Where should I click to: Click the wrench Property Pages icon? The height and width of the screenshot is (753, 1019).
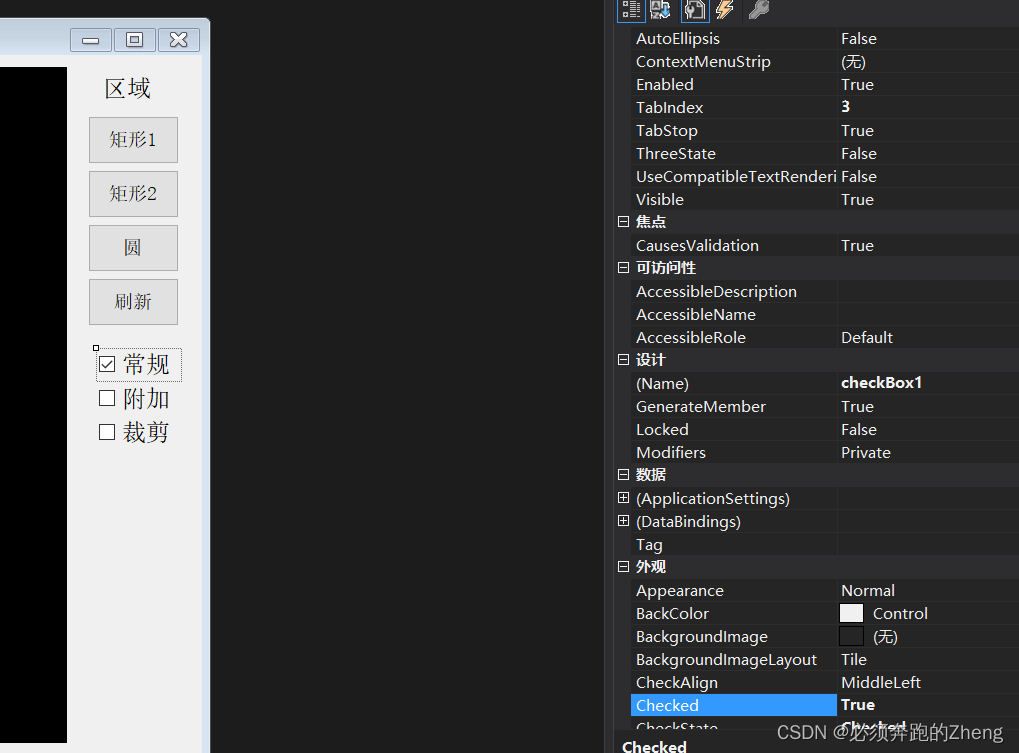click(x=758, y=10)
